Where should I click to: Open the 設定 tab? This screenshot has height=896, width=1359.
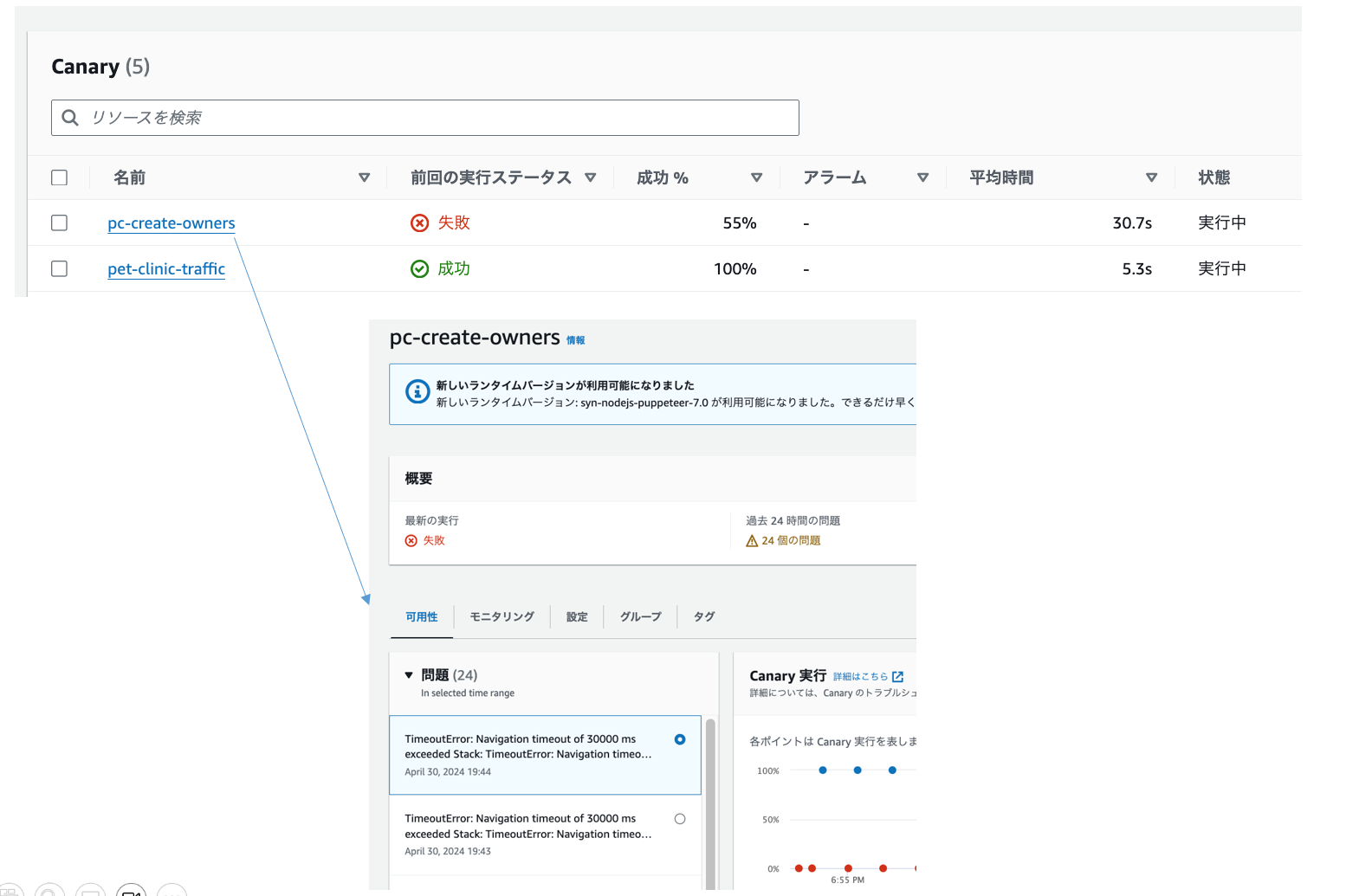[577, 617]
